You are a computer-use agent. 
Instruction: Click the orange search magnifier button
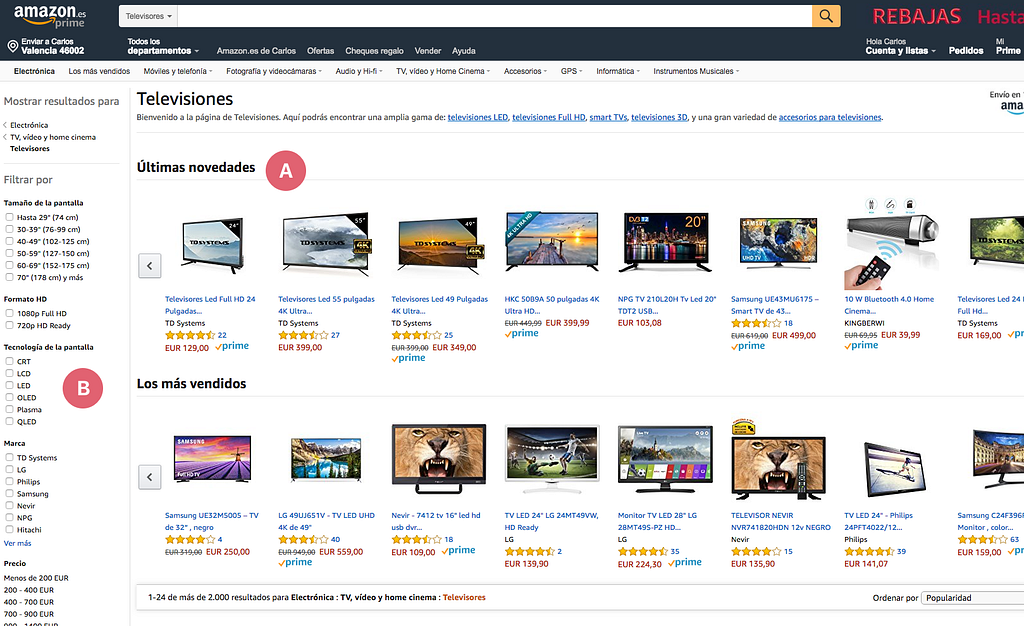tap(826, 16)
